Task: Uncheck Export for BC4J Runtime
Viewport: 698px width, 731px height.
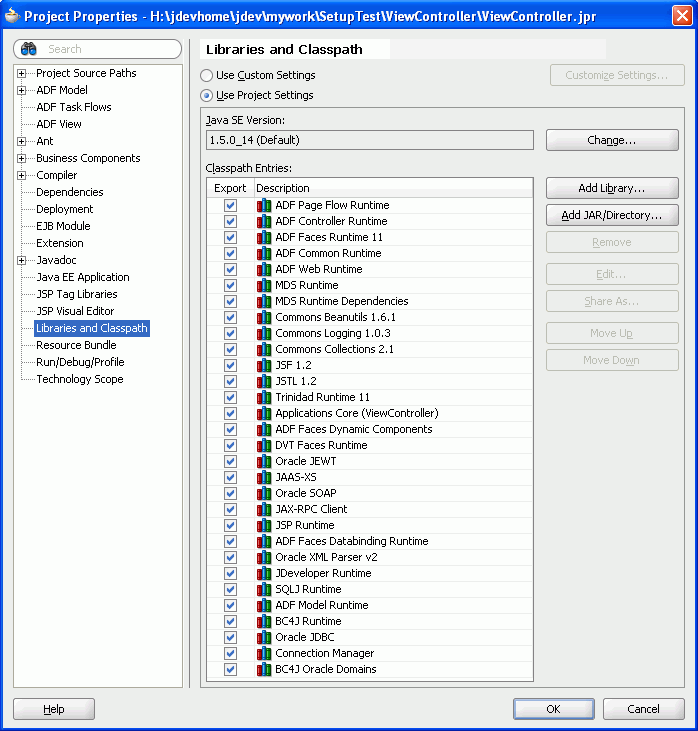Action: pos(230,621)
